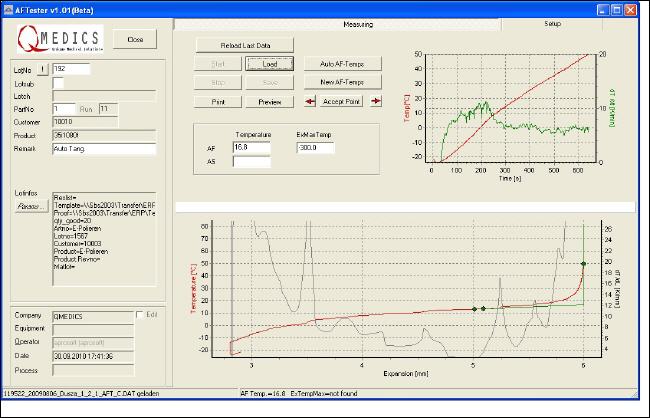
Task: Click the Print button
Action: 217,101
